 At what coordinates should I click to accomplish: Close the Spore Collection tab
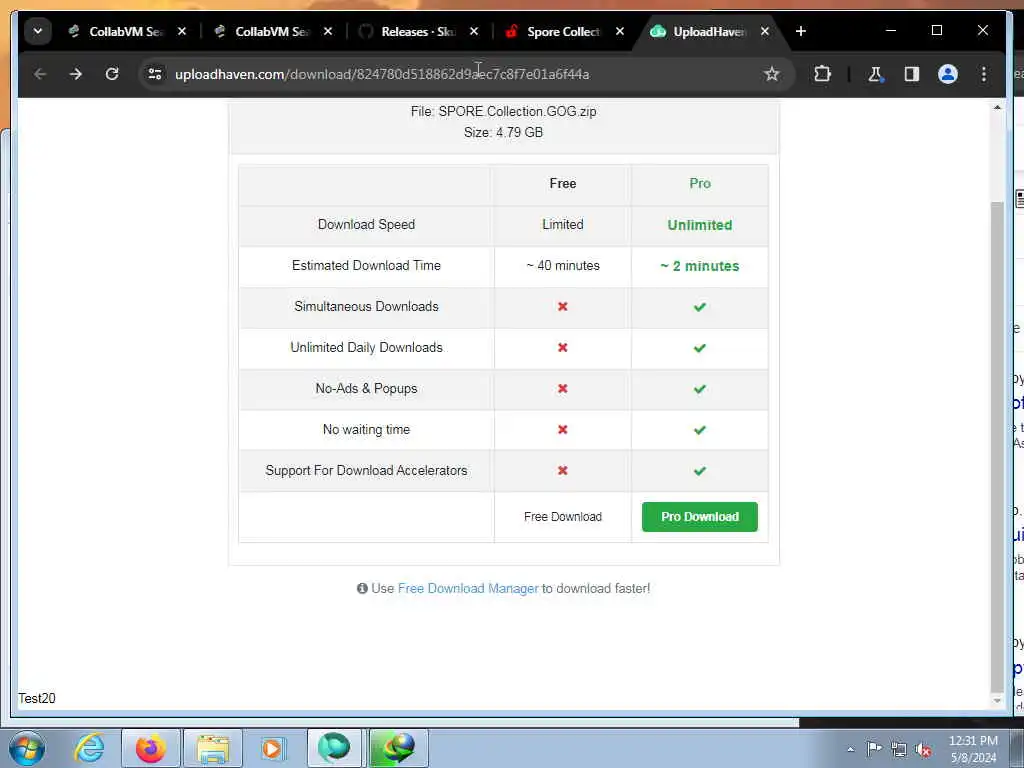tap(620, 31)
